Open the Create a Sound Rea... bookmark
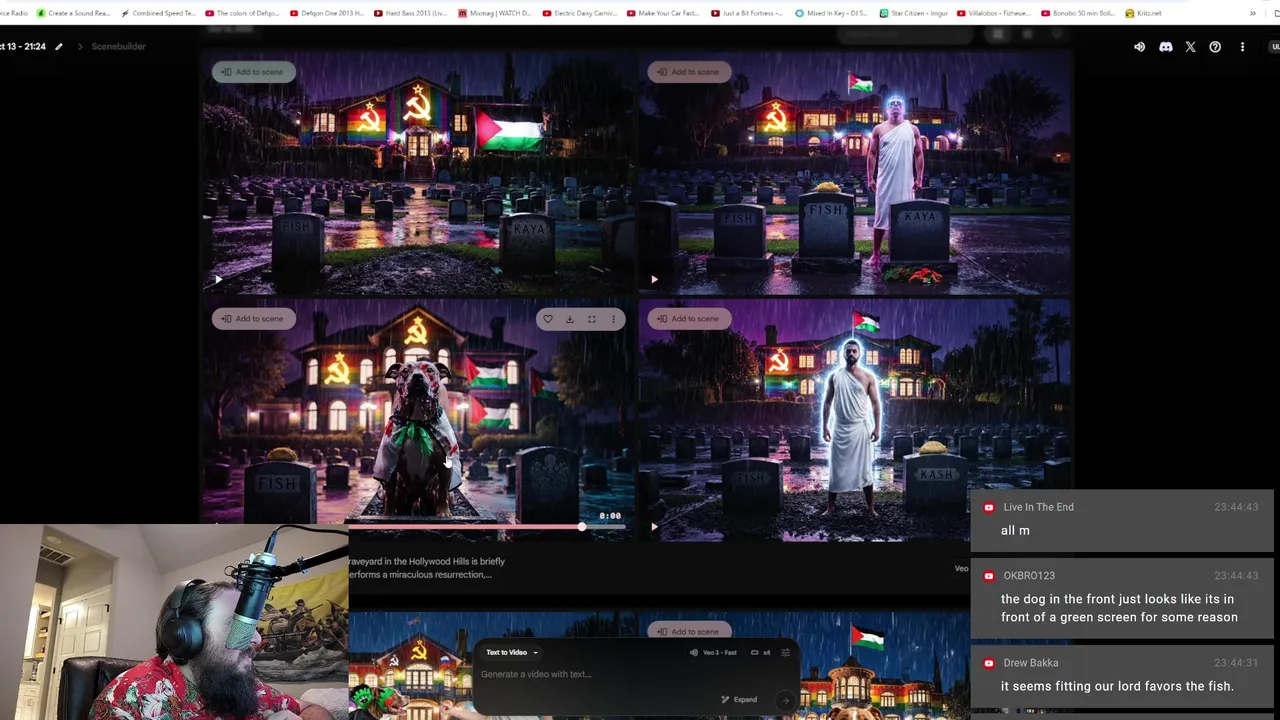 point(72,13)
